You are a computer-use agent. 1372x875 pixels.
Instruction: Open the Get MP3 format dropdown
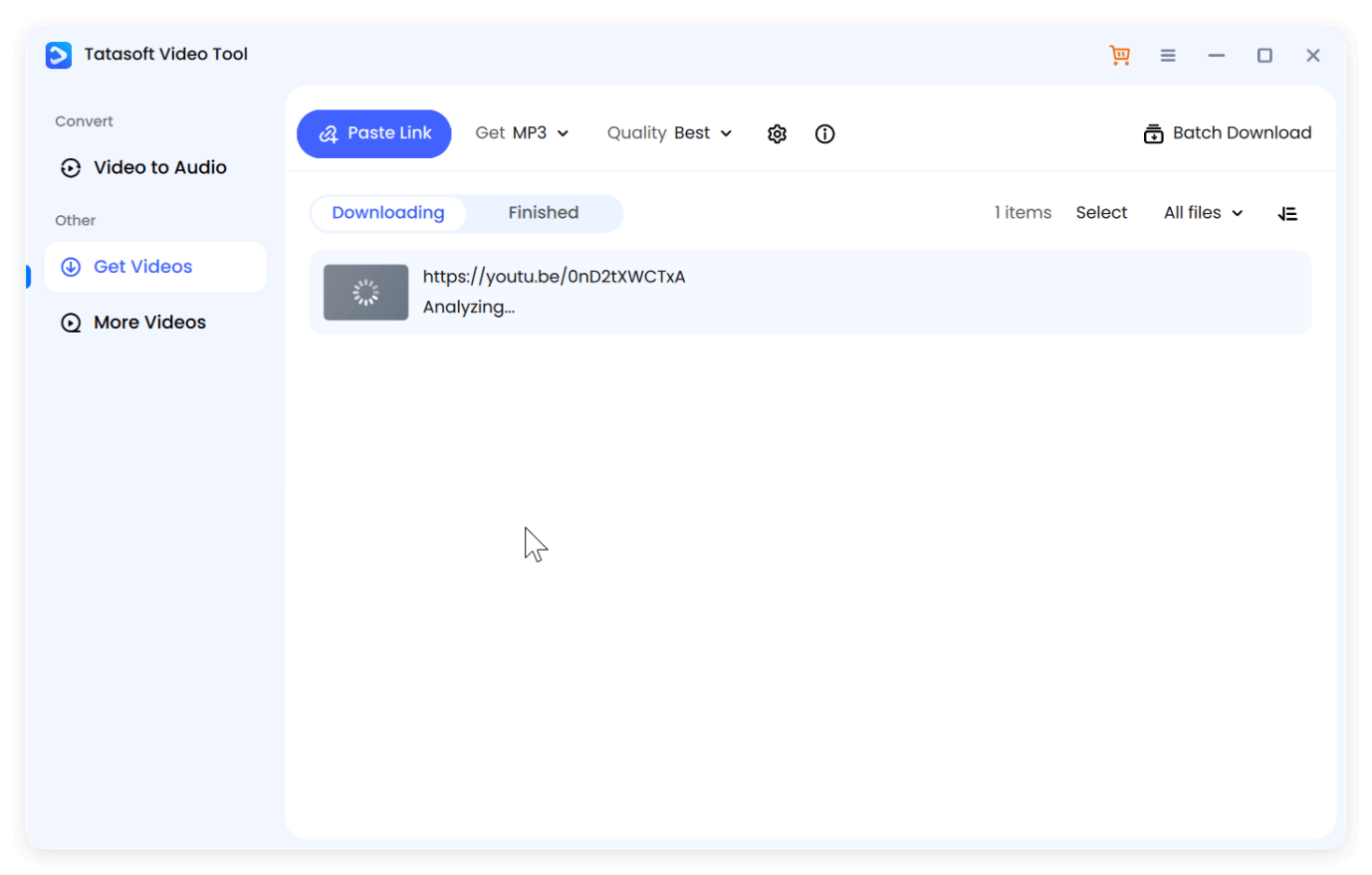click(x=523, y=132)
